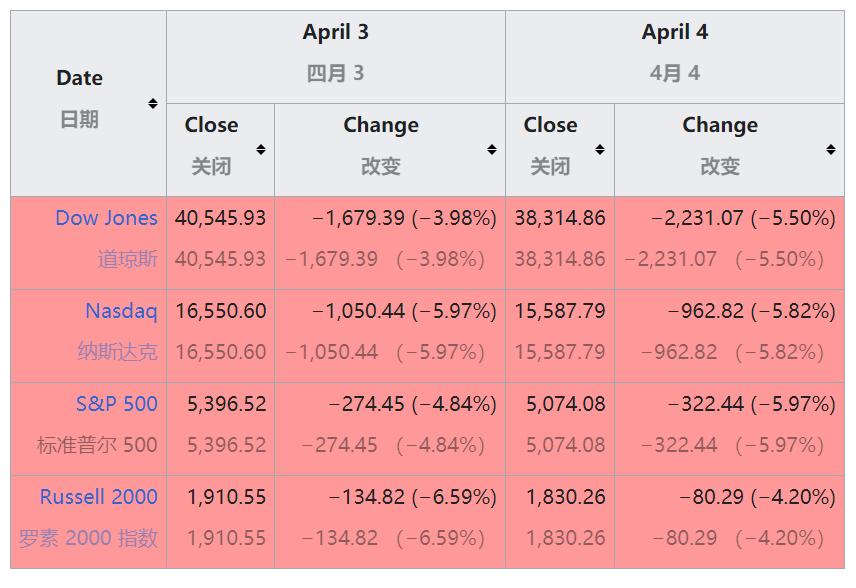Select the Date header cell
The image size is (856, 588).
coord(88,103)
